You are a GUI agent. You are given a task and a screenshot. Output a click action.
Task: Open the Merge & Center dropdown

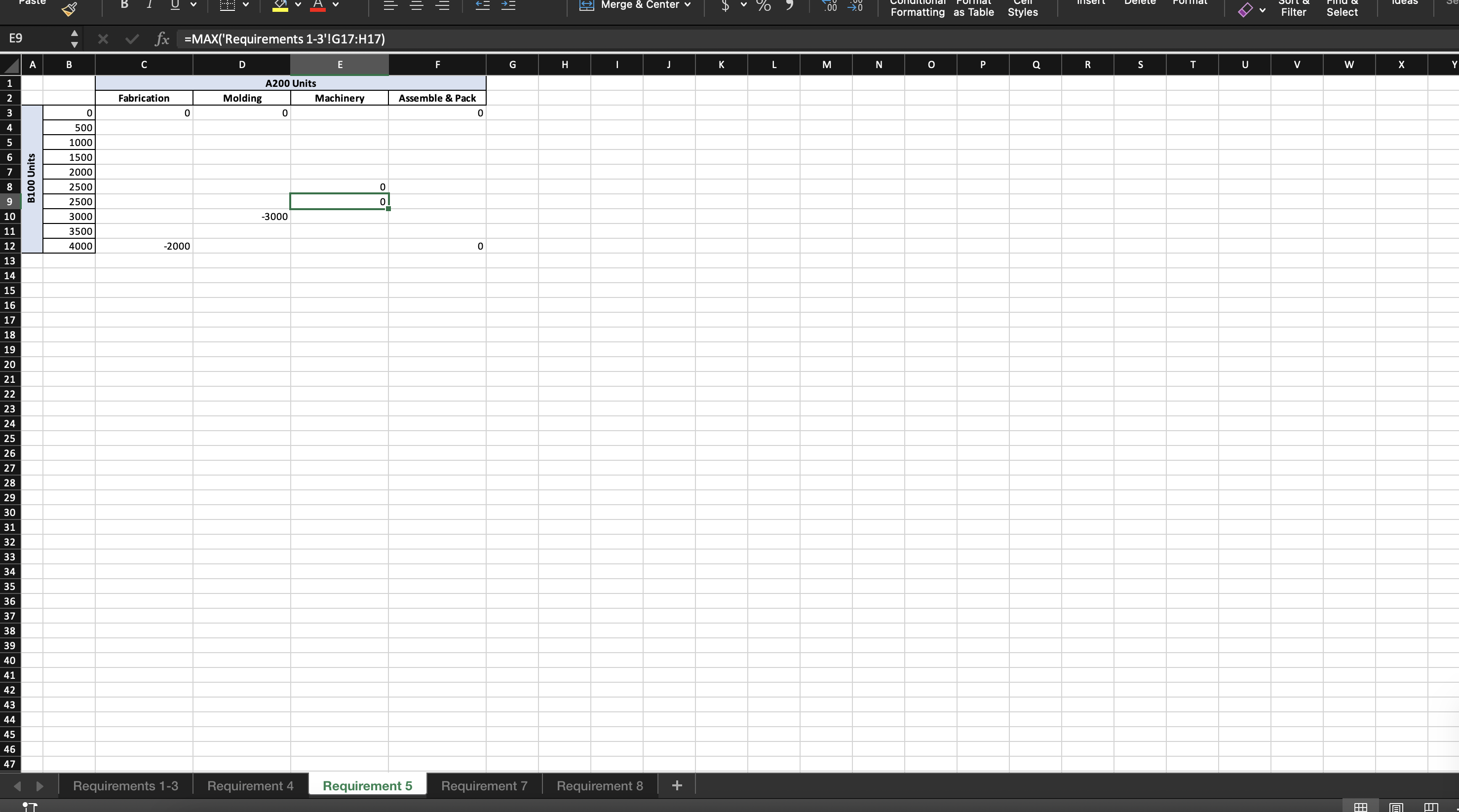pos(688,5)
